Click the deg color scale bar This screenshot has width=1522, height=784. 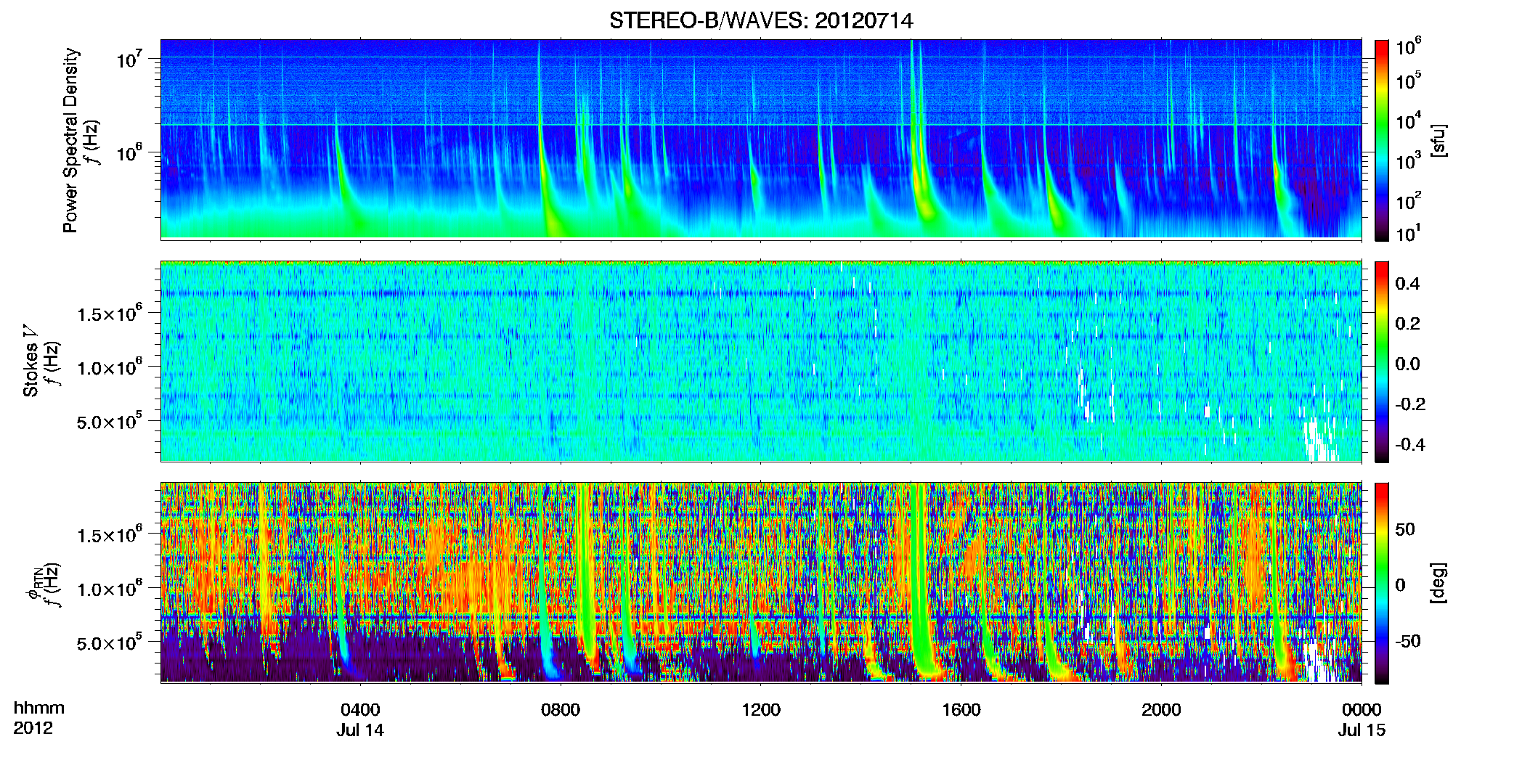(x=1381, y=583)
